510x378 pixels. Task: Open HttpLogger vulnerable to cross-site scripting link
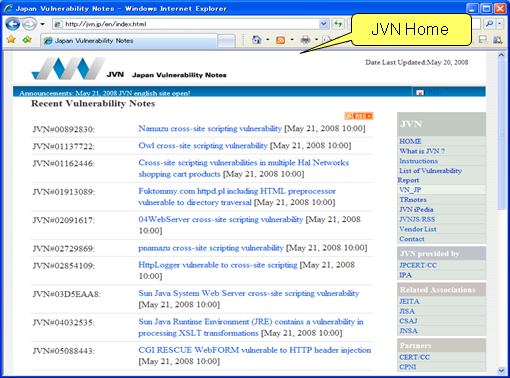click(x=218, y=265)
